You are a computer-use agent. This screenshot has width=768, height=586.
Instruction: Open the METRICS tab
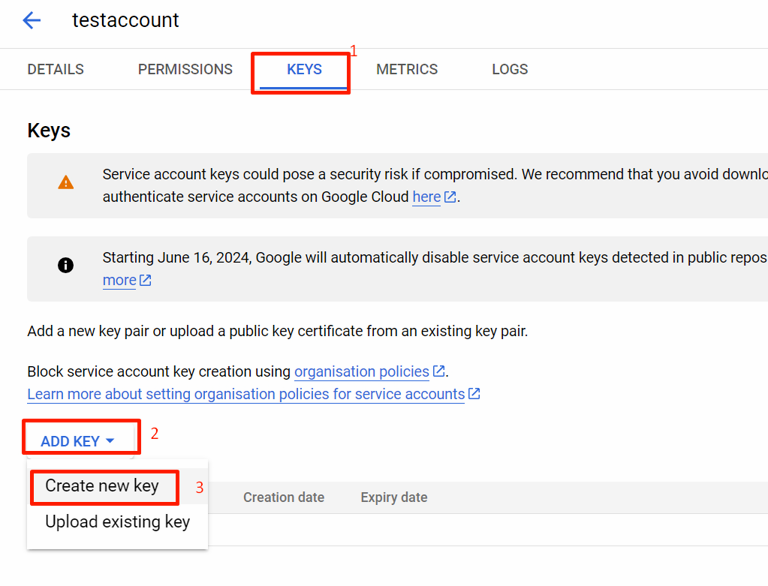[407, 70]
